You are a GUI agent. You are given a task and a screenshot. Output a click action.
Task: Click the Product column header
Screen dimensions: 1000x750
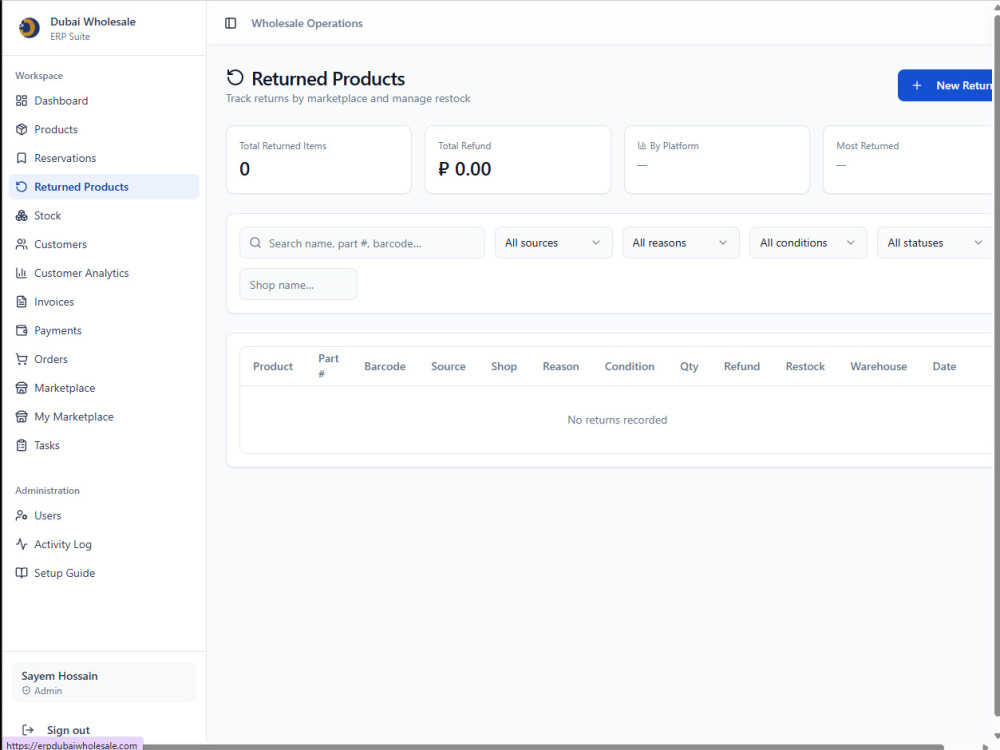(x=273, y=366)
